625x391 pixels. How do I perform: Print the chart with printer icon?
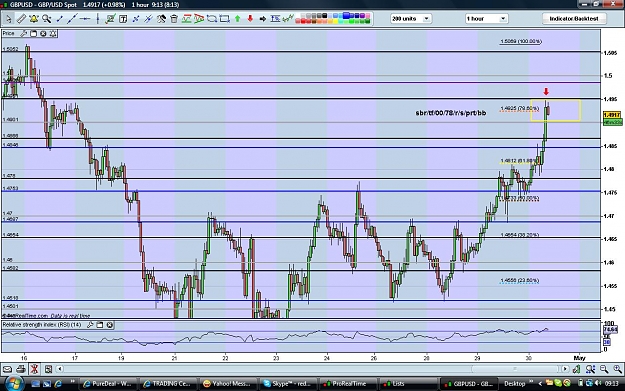click(x=21, y=369)
